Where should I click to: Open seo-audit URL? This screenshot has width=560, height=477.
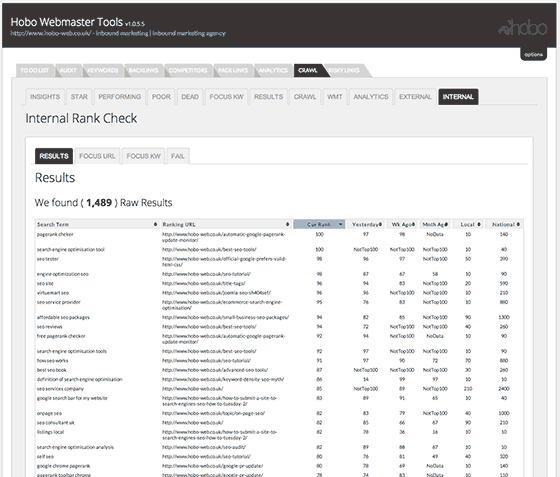[x=204, y=447]
